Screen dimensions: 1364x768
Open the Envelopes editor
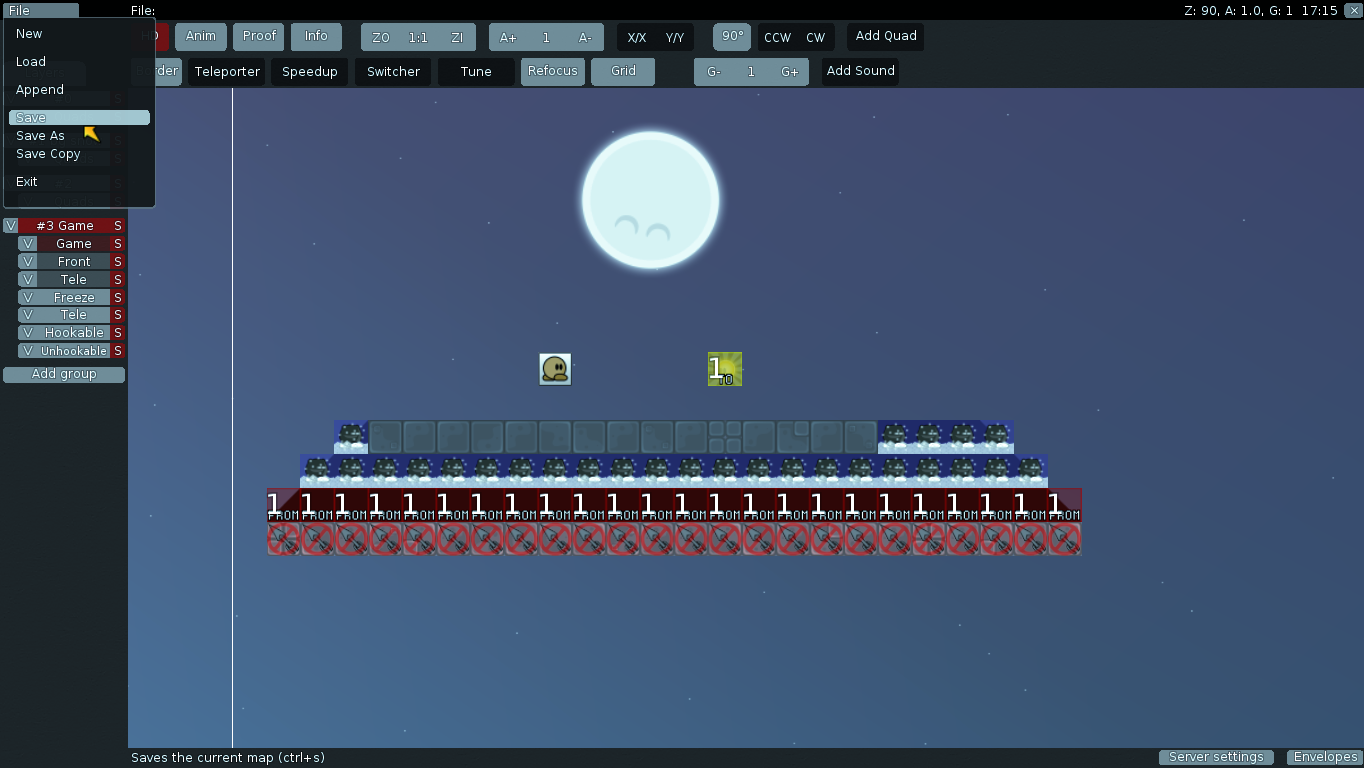(1325, 757)
